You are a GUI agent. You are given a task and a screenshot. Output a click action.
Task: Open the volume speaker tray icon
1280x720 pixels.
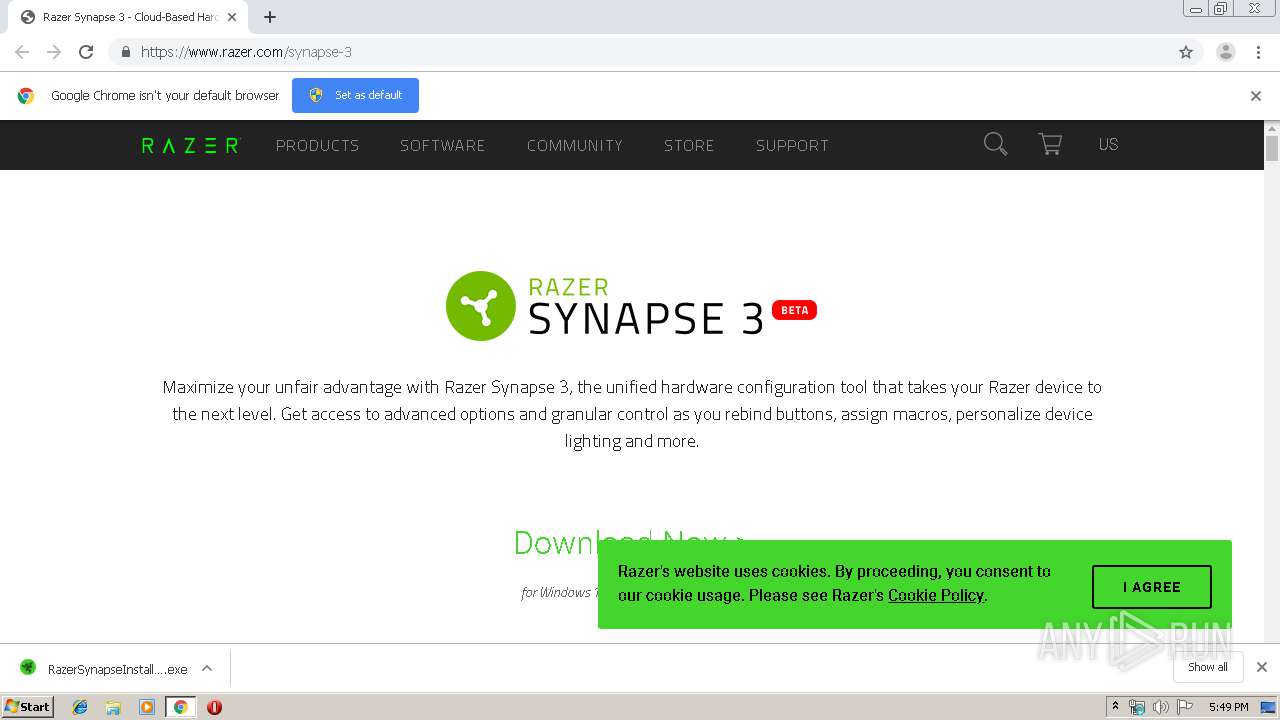point(1160,707)
